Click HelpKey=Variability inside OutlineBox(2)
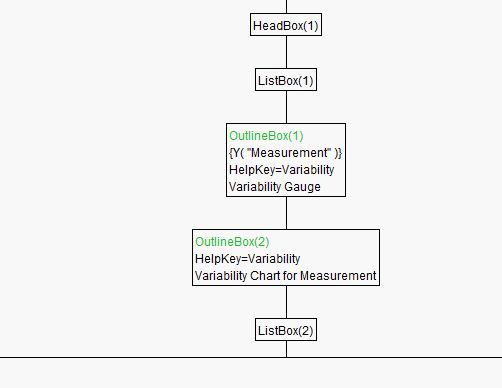This screenshot has width=502, height=388. (248, 259)
